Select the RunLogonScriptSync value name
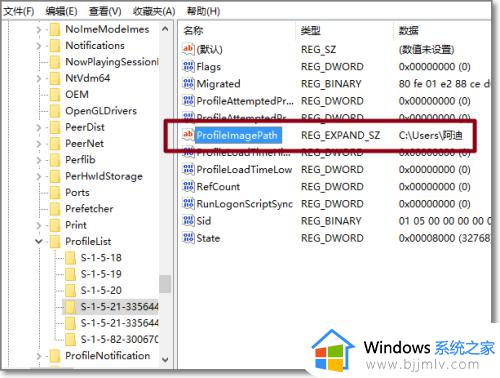 click(244, 204)
